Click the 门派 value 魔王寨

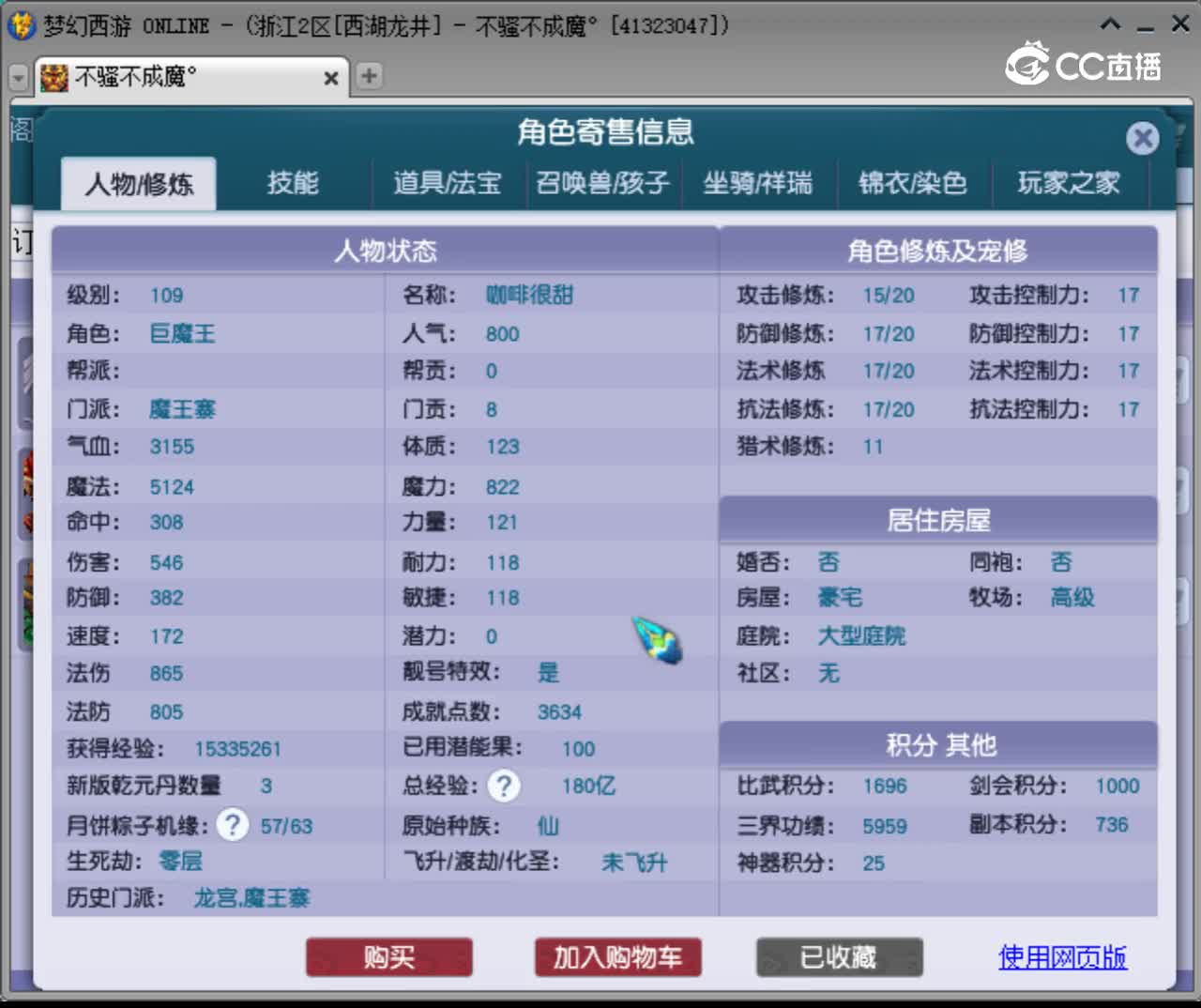pos(183,409)
